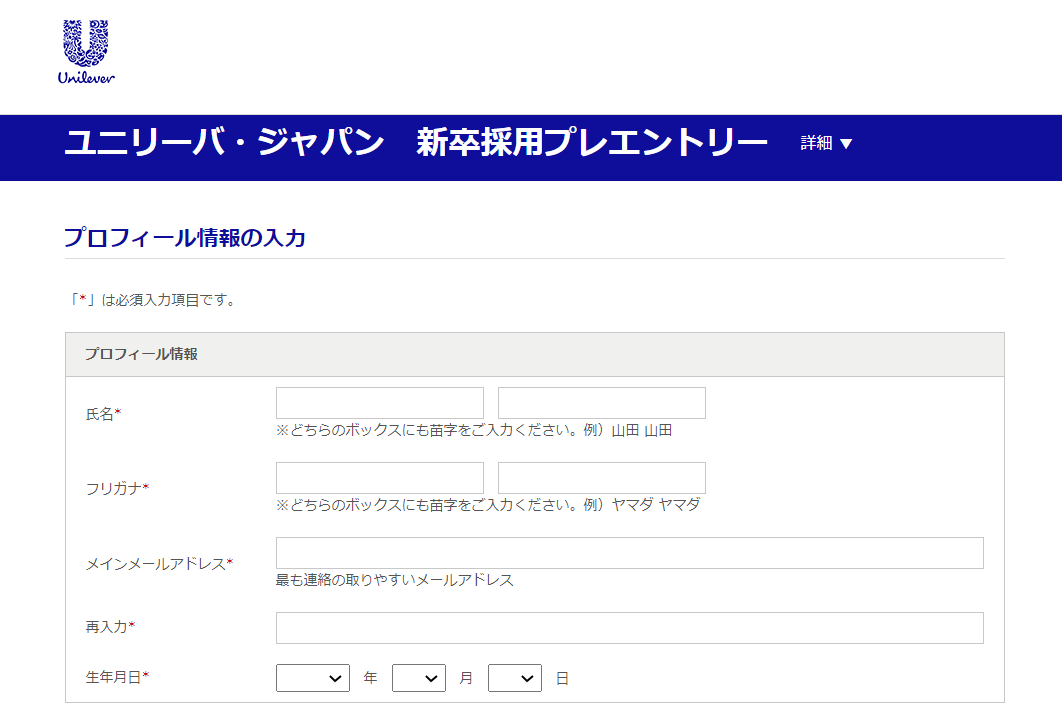Click the right フリガナ input box

(601, 478)
